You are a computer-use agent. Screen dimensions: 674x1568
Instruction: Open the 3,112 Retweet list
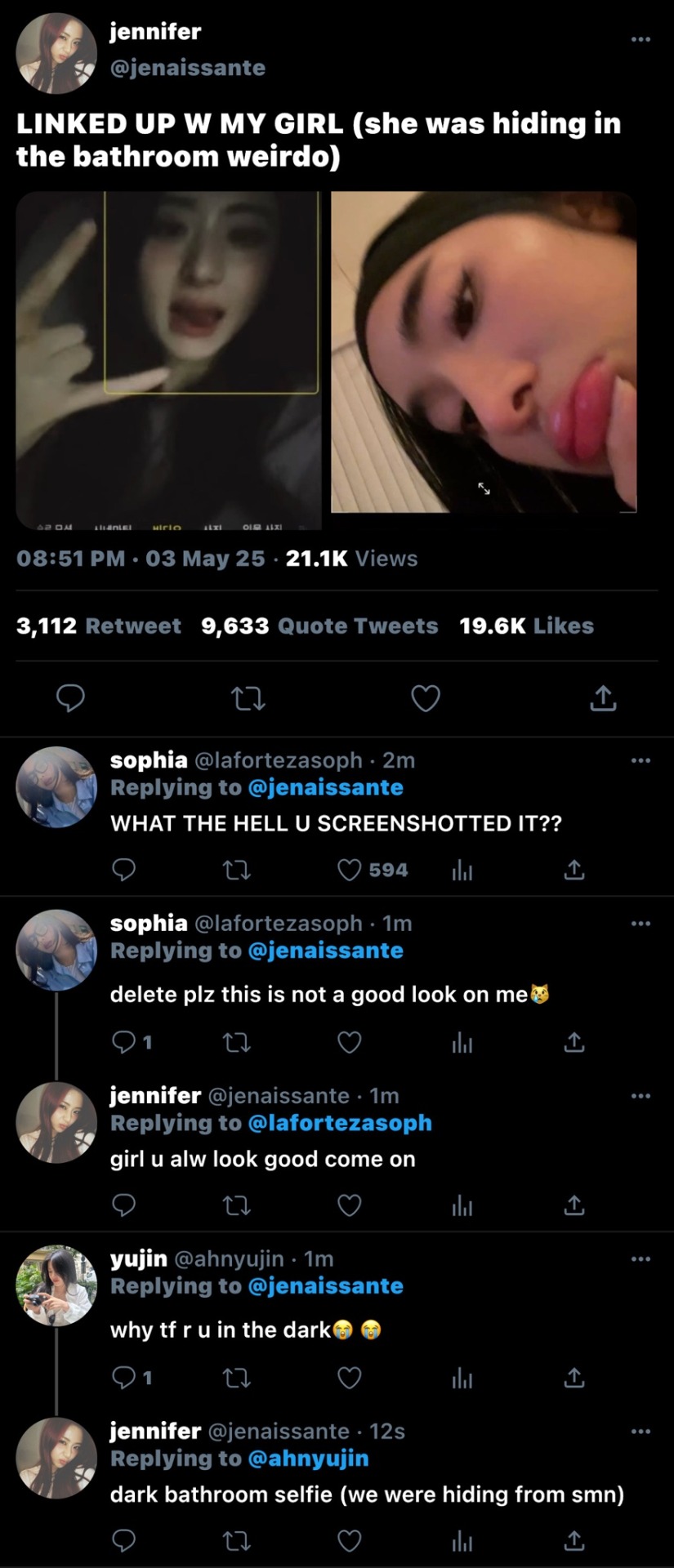pyautogui.click(x=98, y=626)
